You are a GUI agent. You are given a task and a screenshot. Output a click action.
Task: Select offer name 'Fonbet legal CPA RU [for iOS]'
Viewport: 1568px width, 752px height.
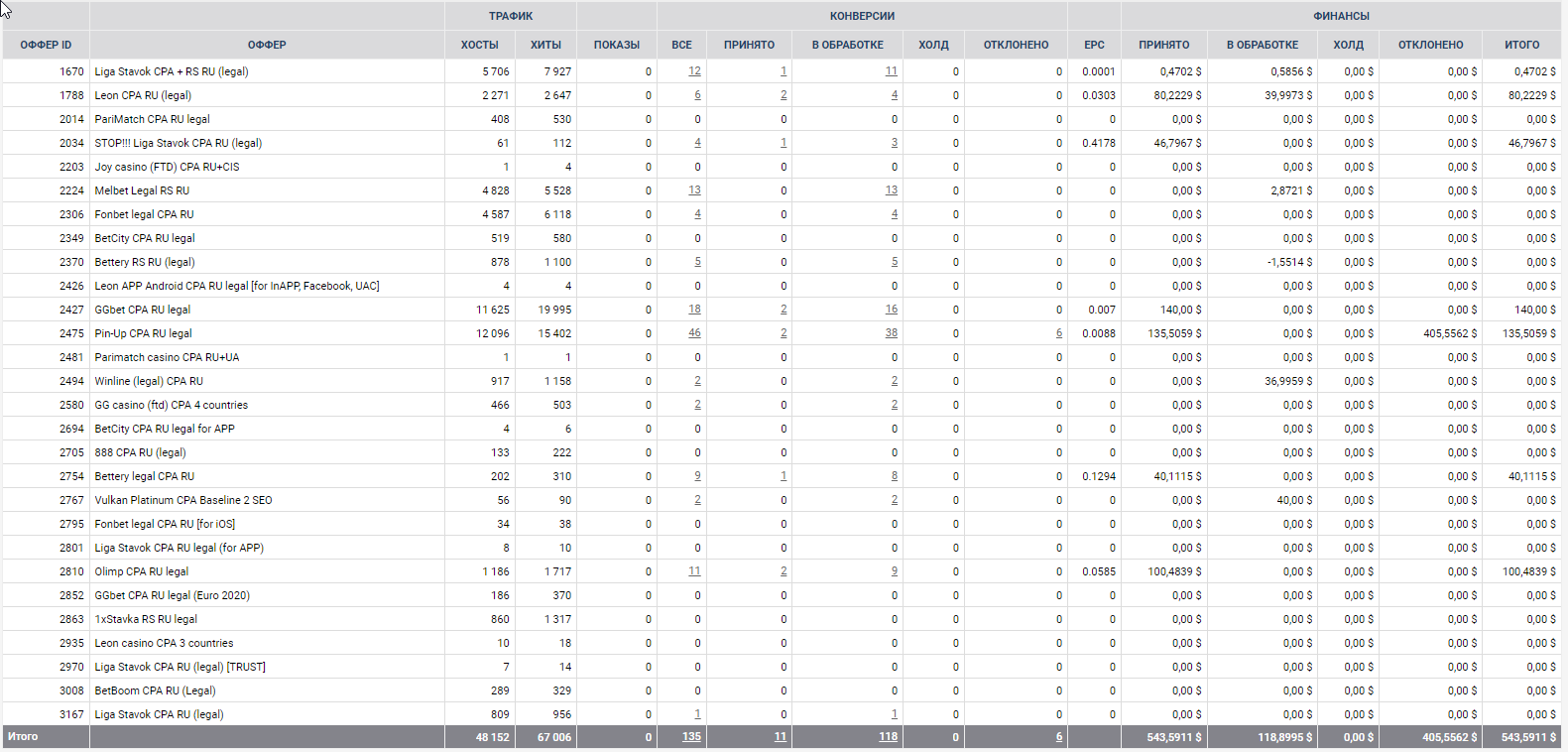pyautogui.click(x=165, y=524)
